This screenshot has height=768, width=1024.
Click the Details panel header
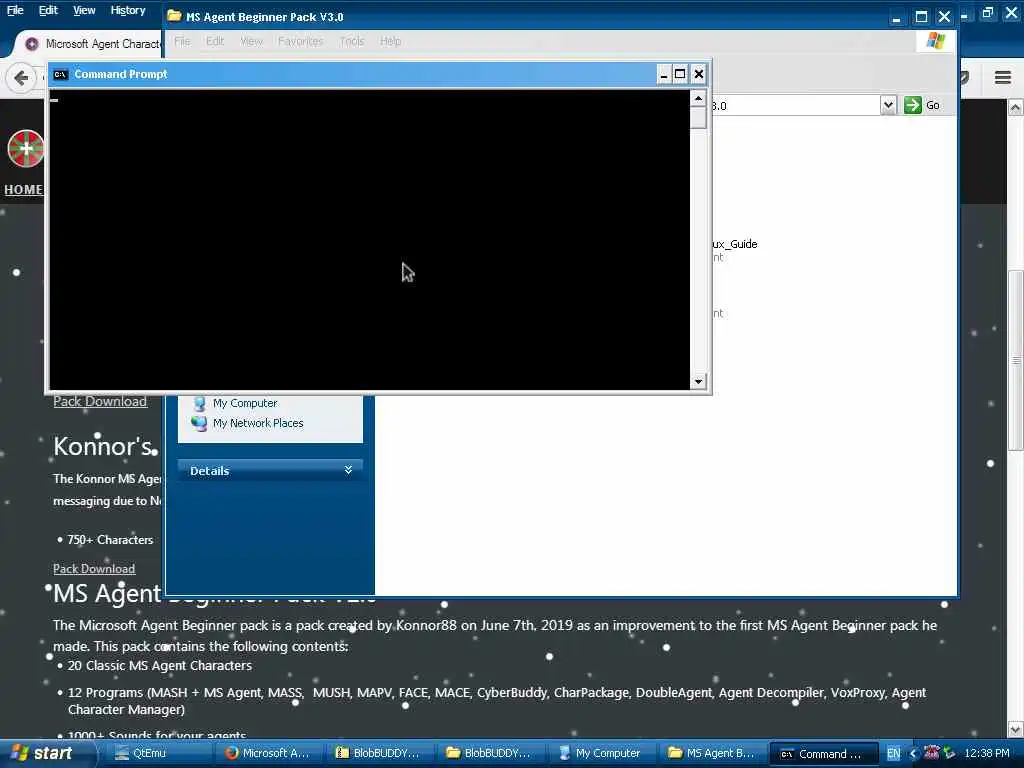click(x=270, y=470)
